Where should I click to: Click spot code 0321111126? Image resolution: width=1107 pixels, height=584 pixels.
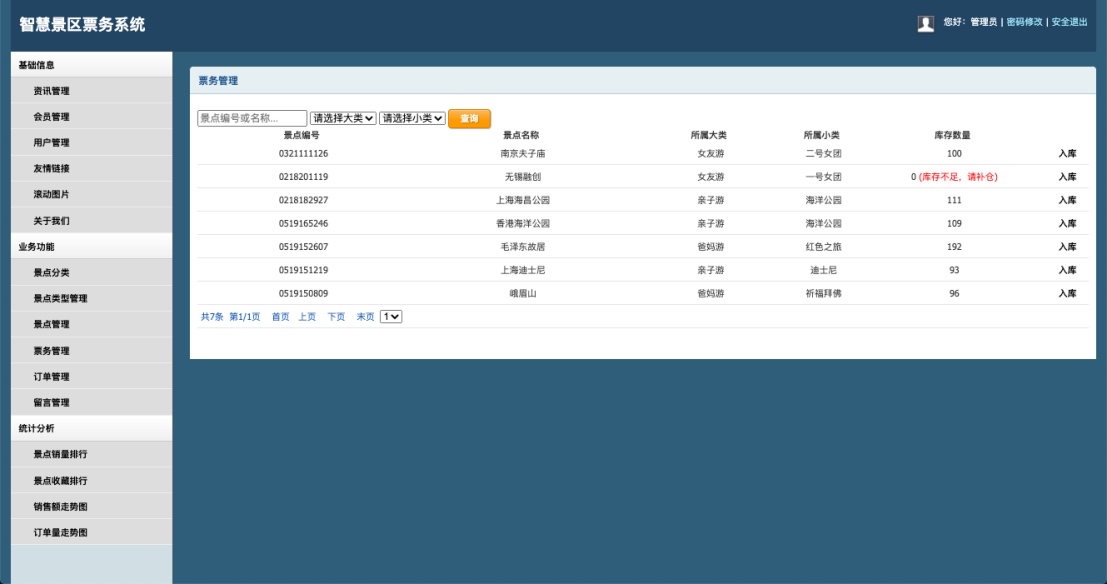[x=304, y=153]
